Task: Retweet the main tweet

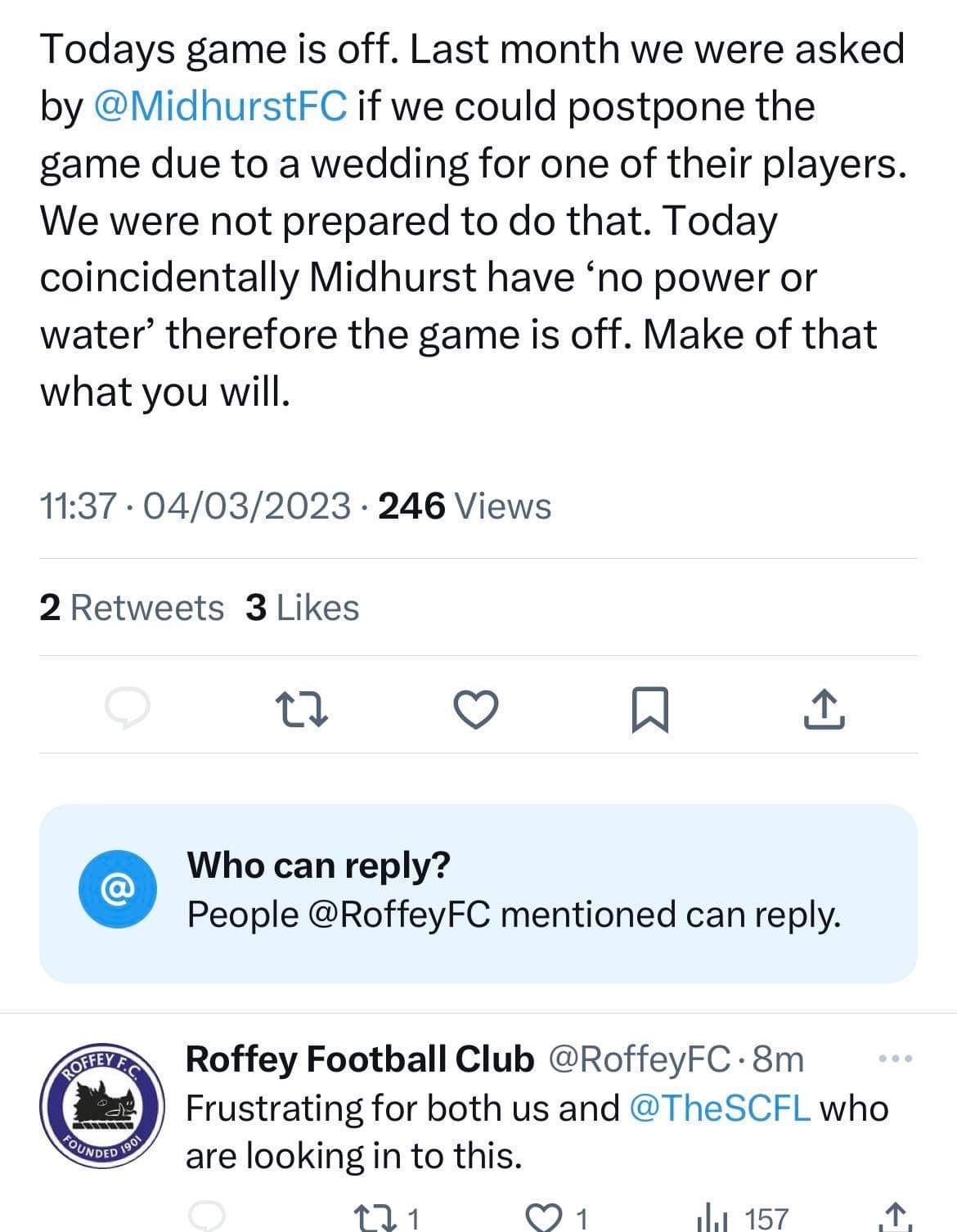Action: pos(301,708)
